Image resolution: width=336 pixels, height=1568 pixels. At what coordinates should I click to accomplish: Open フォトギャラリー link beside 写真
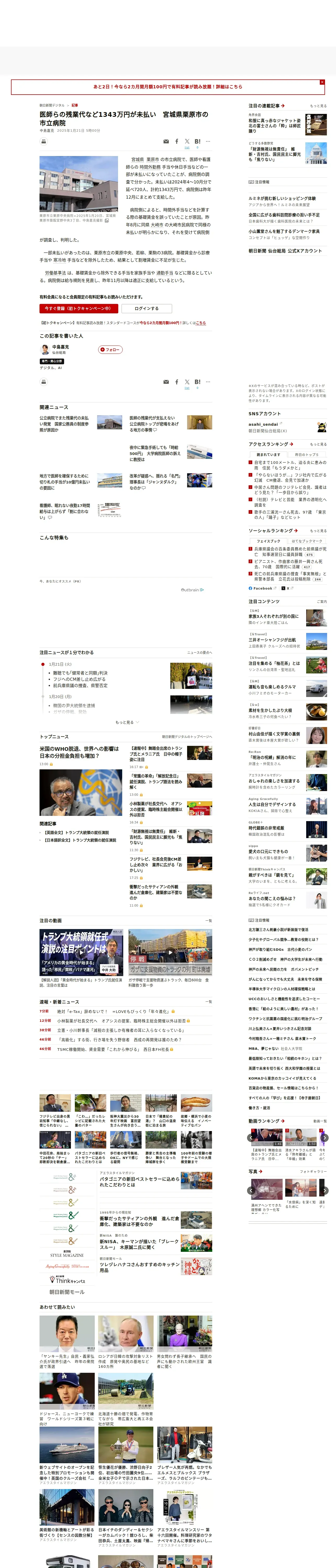click(x=313, y=1172)
